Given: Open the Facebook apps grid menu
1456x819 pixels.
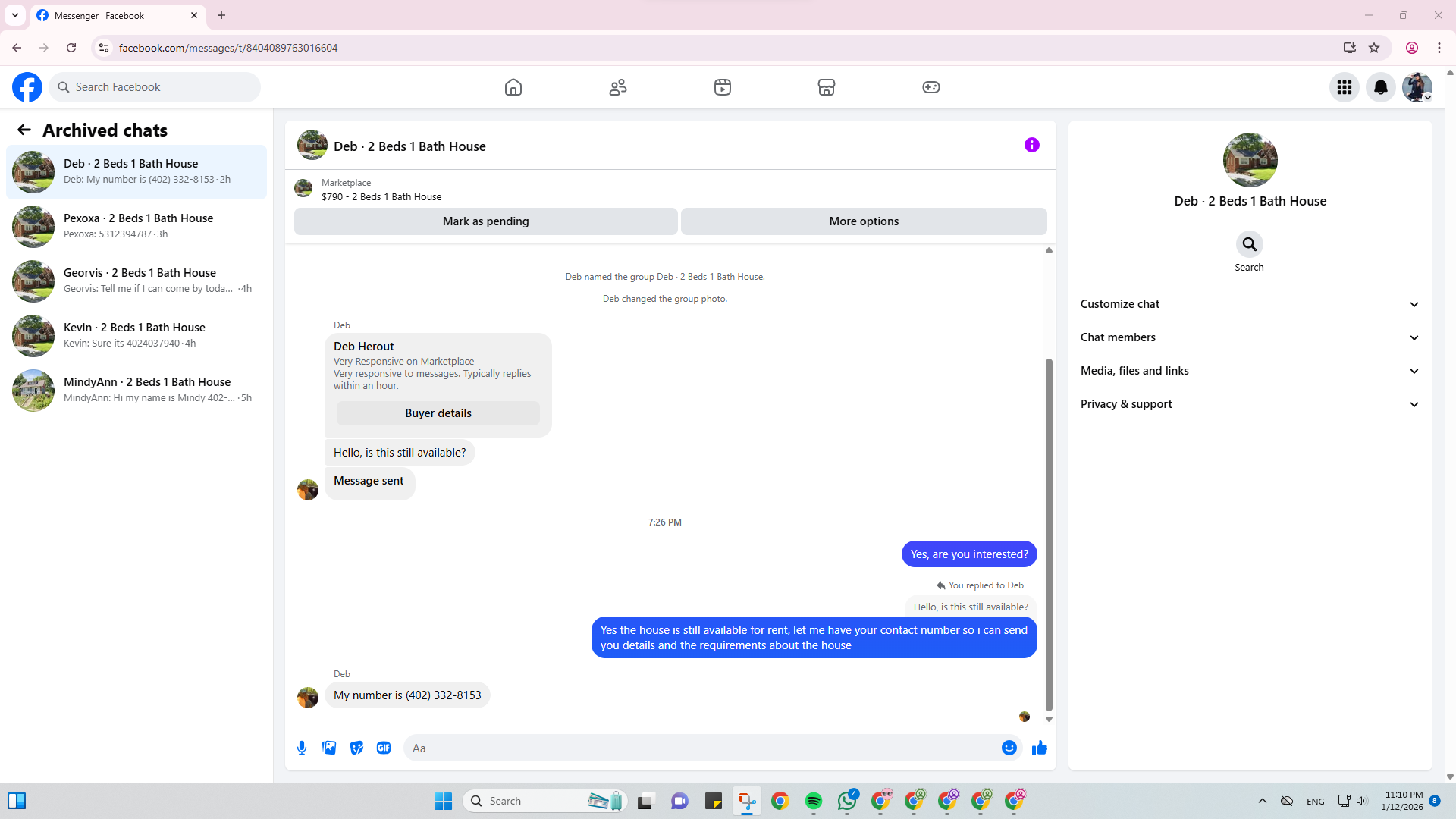Looking at the screenshot, I should click(1344, 87).
